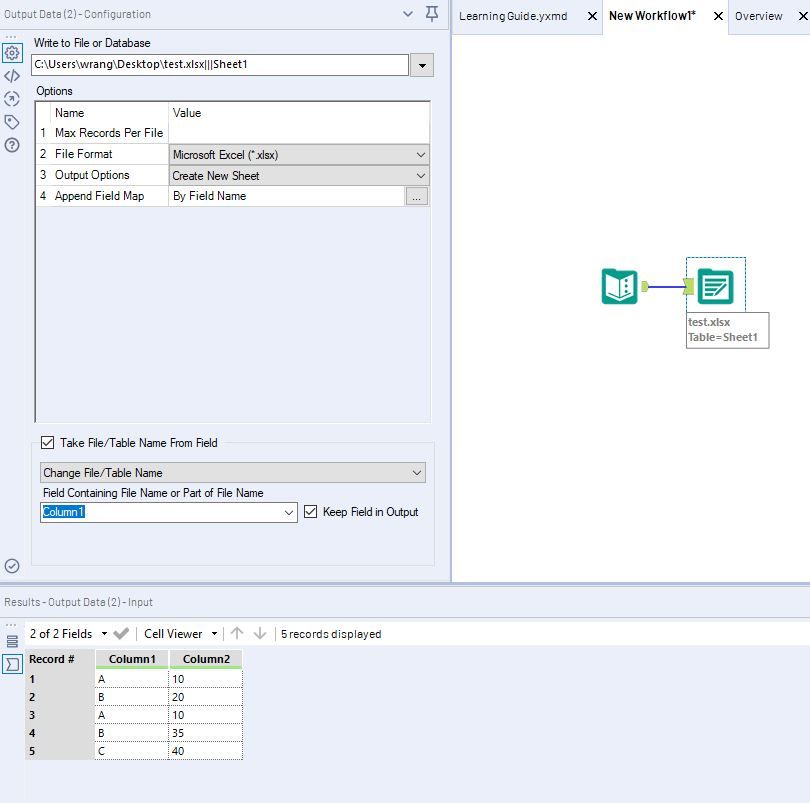Select the Text Input tool on canvas
The image size is (810, 803).
620,286
